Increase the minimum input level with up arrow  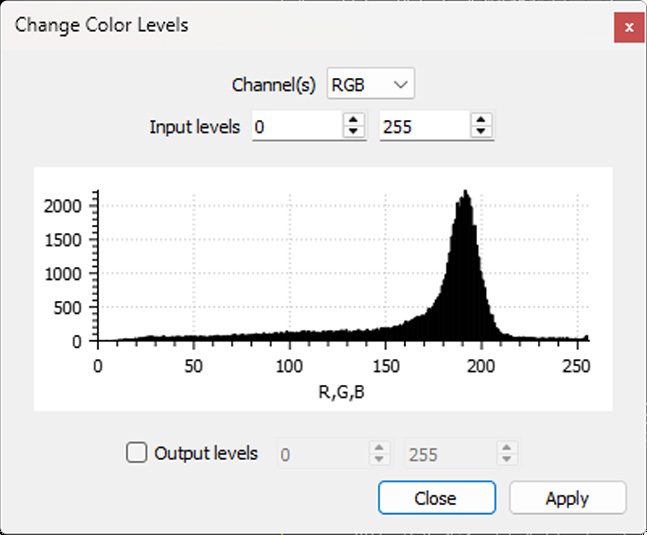354,121
